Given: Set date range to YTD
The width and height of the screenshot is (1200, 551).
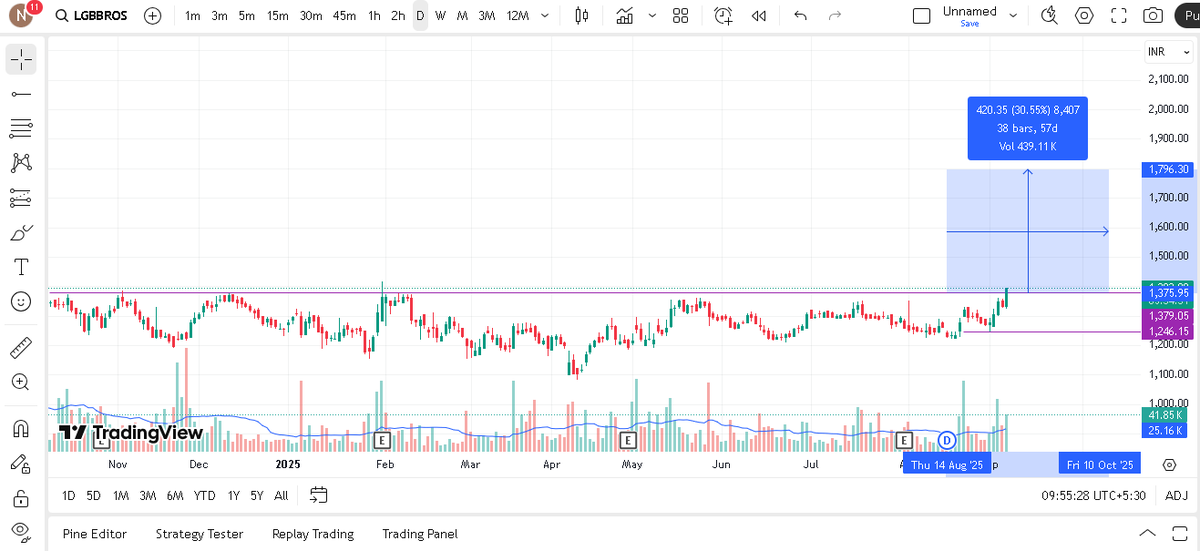Looking at the screenshot, I should click(204, 495).
